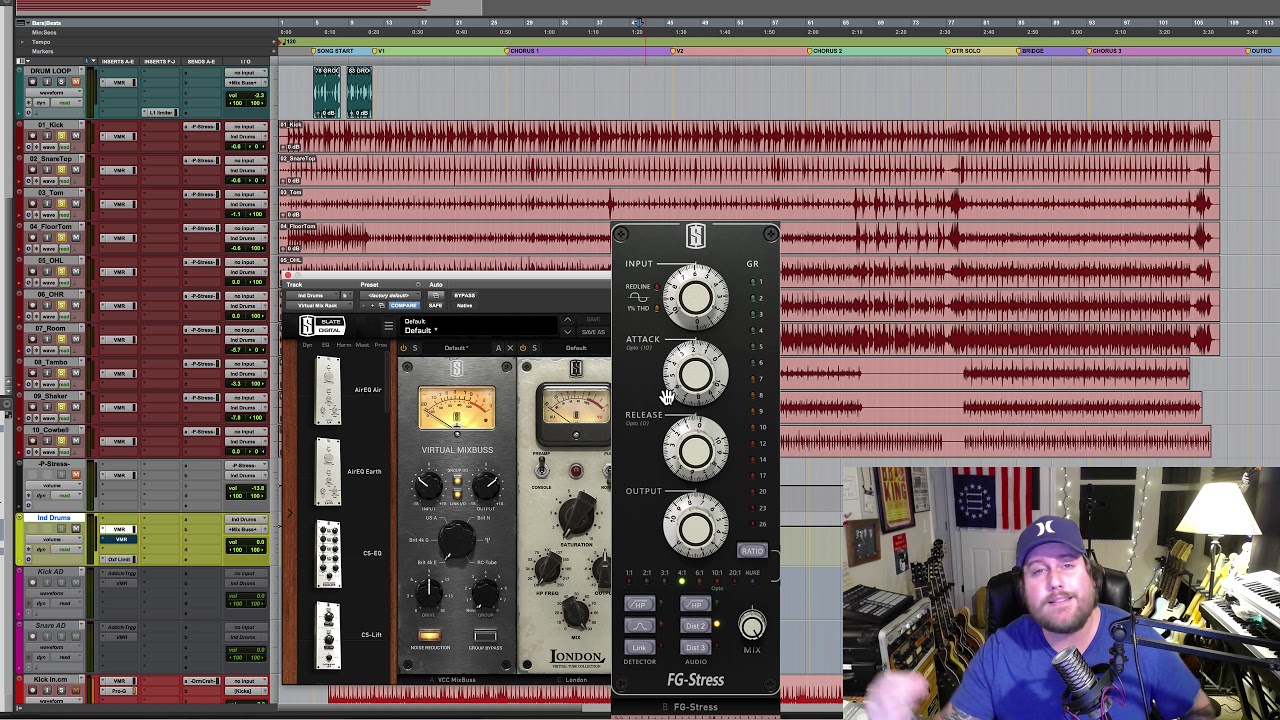Expand the Tempo ruler
This screenshot has height=720, width=1280.
coord(21,42)
